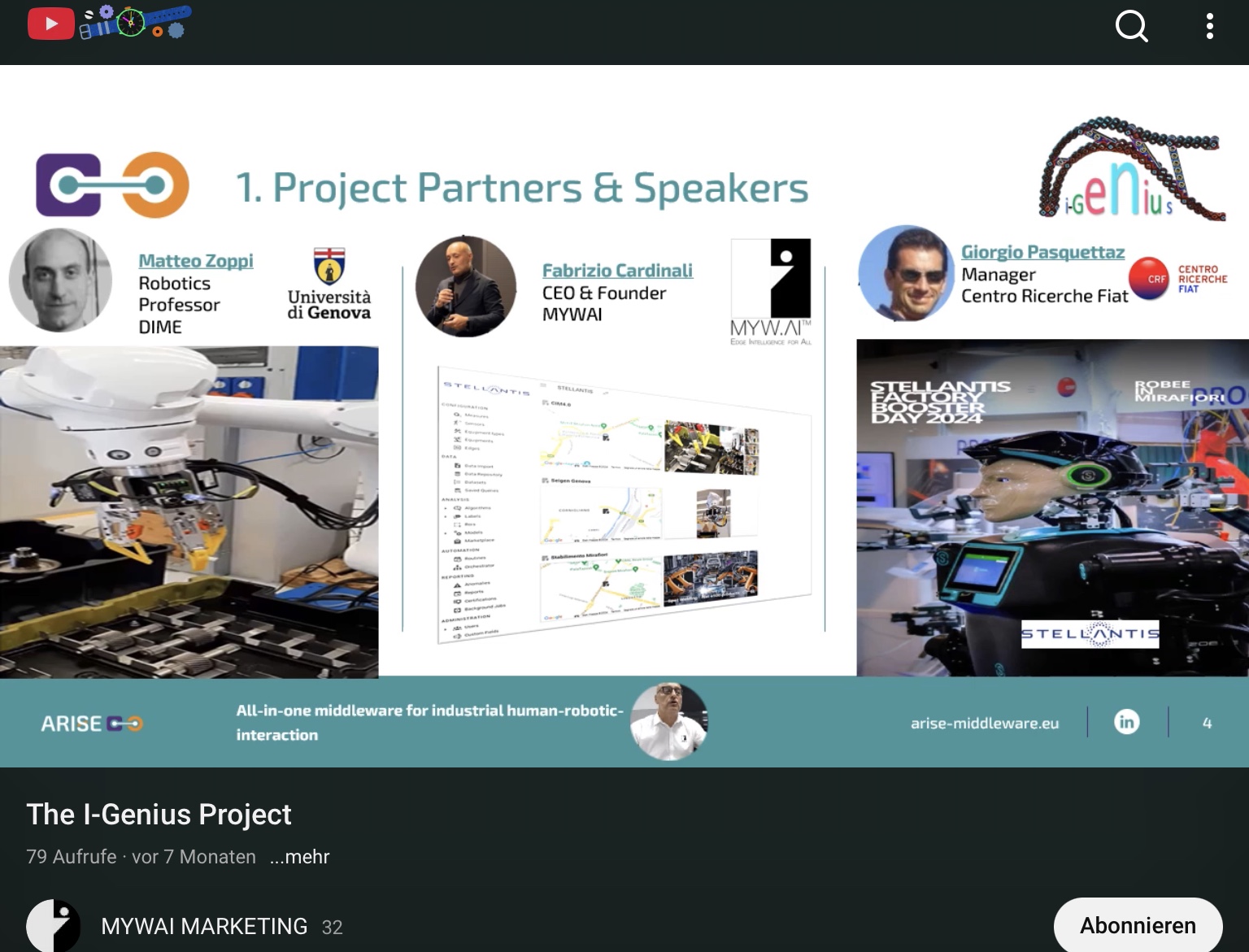Screen dimensions: 1249x952
Task: Select the MYWAI MARKETING channel name
Action: (x=204, y=926)
